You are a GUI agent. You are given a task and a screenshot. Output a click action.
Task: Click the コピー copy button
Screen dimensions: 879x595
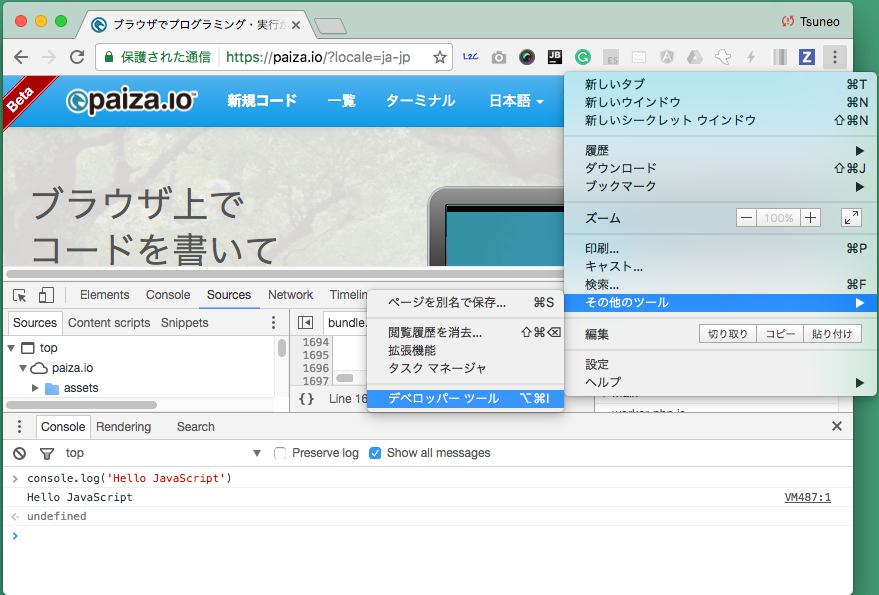[x=780, y=334]
